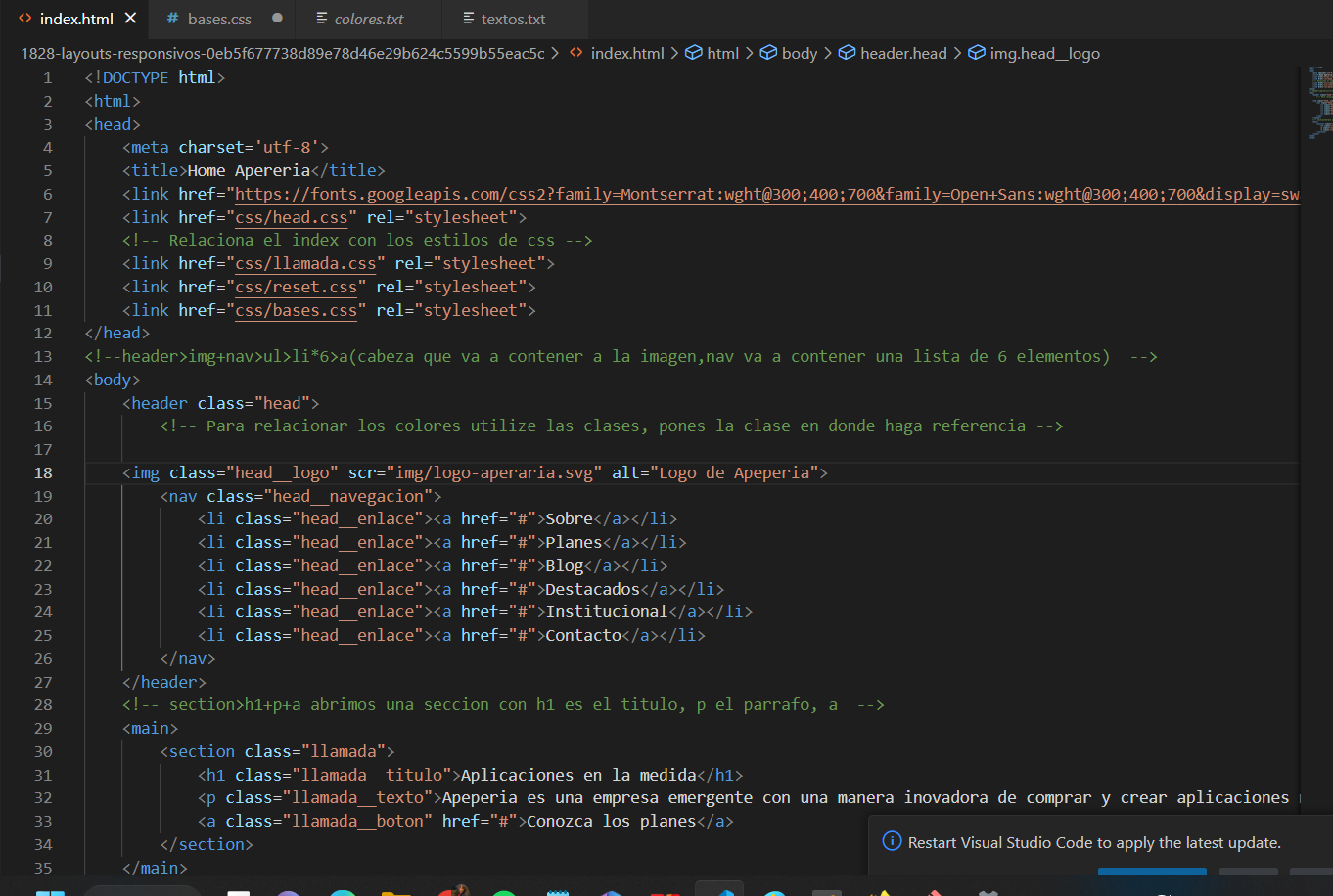Open the 1828-layouts-responsivos folder breadcrumb
Image resolution: width=1333 pixels, height=896 pixels.
tap(283, 53)
